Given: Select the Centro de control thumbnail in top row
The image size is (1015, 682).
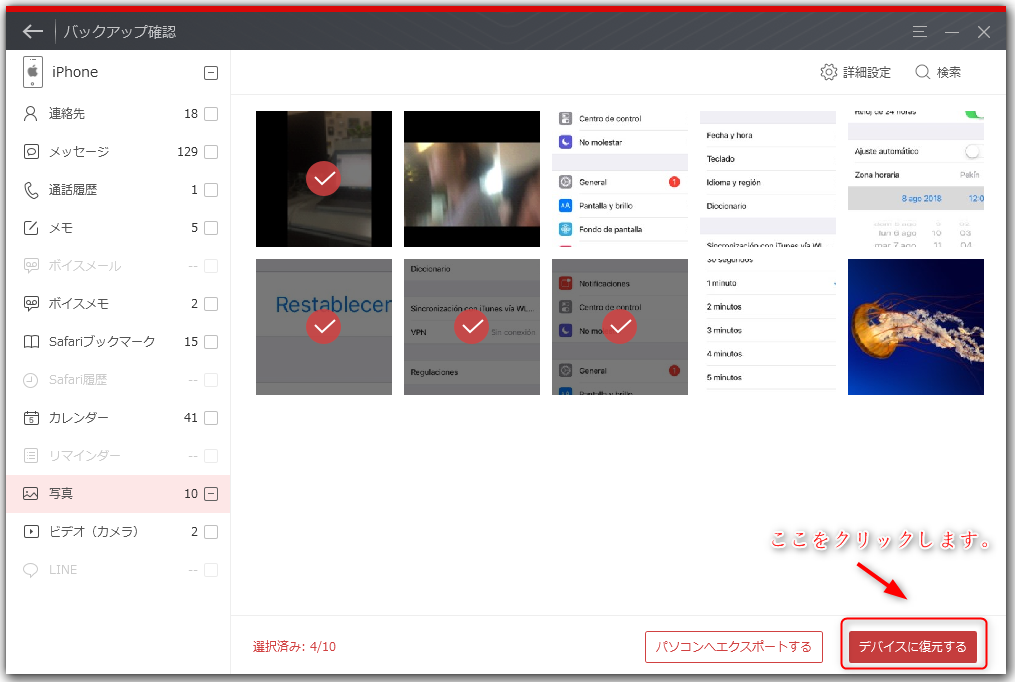Looking at the screenshot, I should [x=620, y=179].
